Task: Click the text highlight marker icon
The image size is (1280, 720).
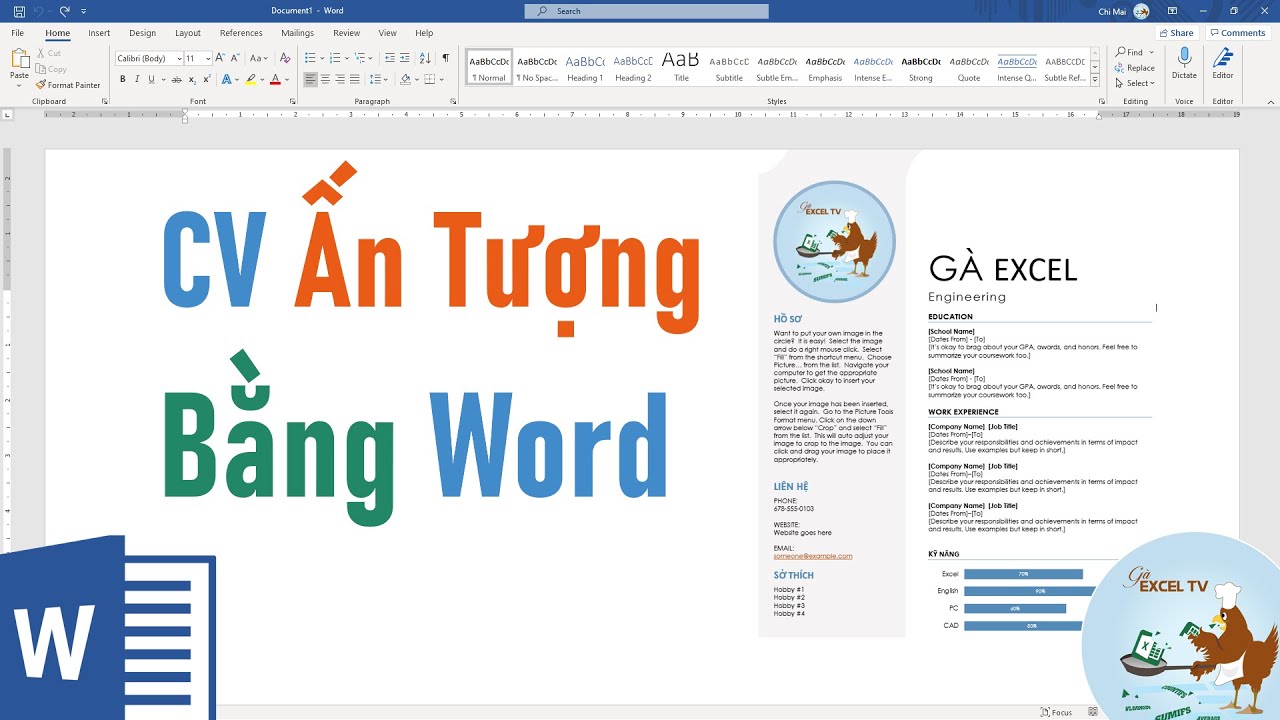Action: 251,79
